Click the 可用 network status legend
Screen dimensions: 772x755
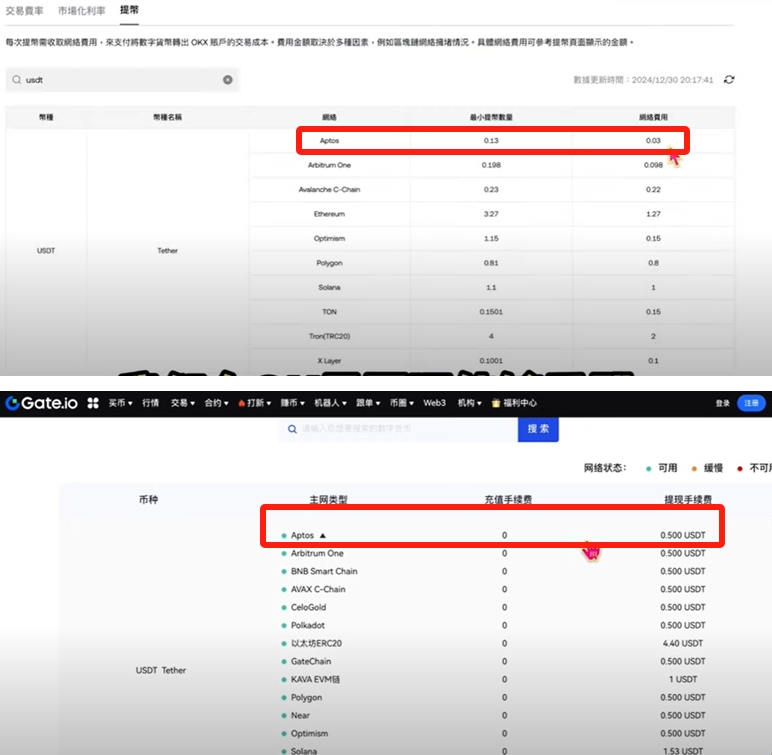click(x=662, y=468)
